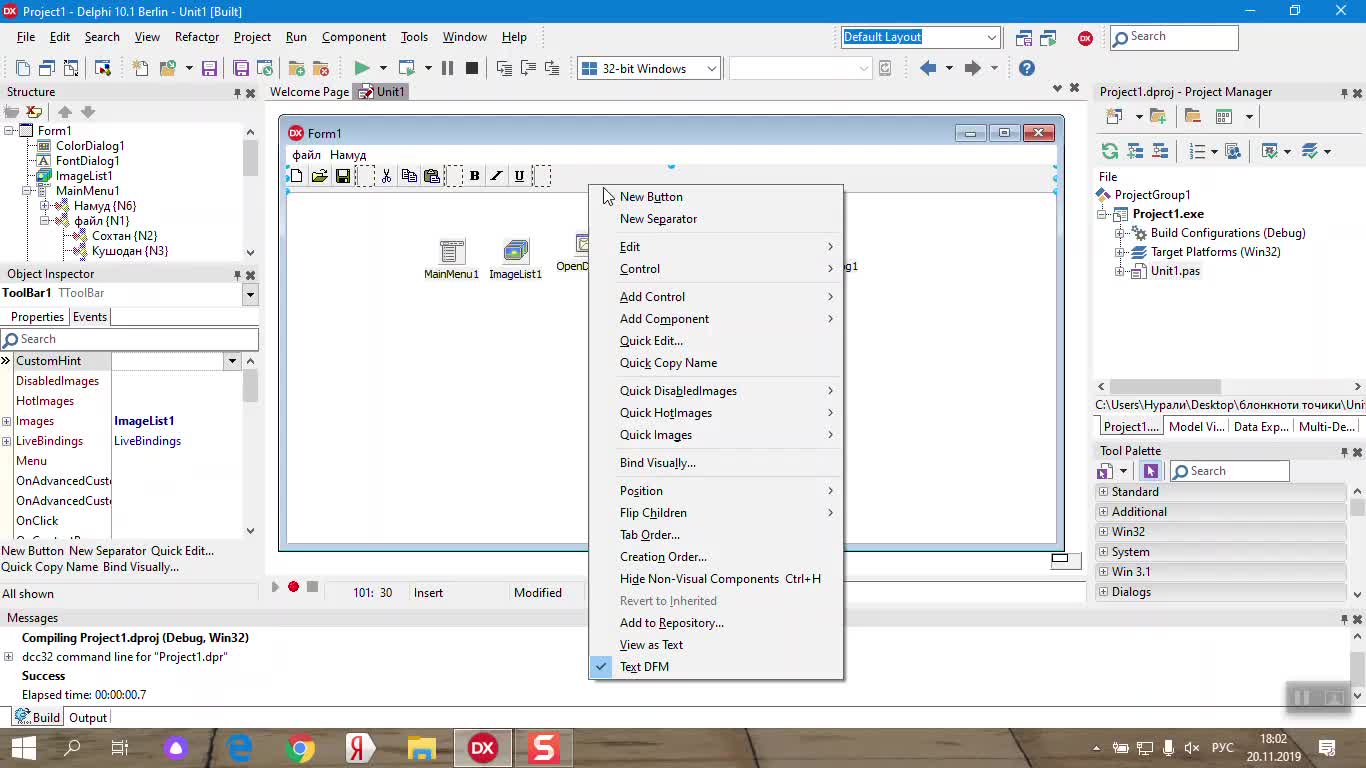Screen dimensions: 1366x768
Task: Open Chrome from the taskbar
Action: [300, 747]
